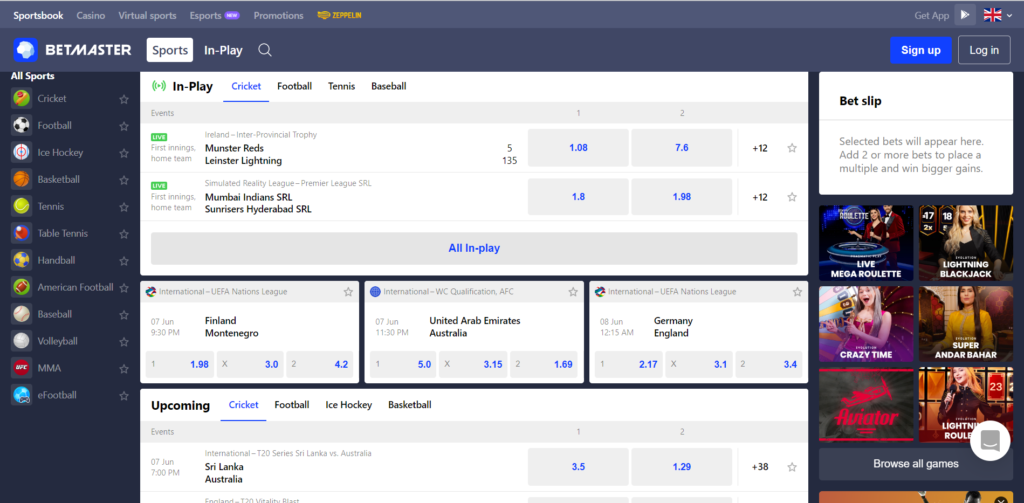1024x503 pixels.
Task: Star the Mumbai Indians SRL match
Action: (x=792, y=197)
